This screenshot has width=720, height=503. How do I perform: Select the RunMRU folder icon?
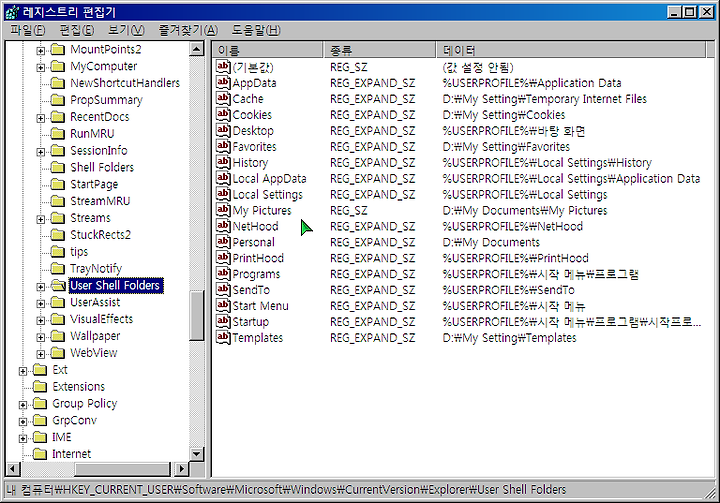pyautogui.click(x=58, y=133)
